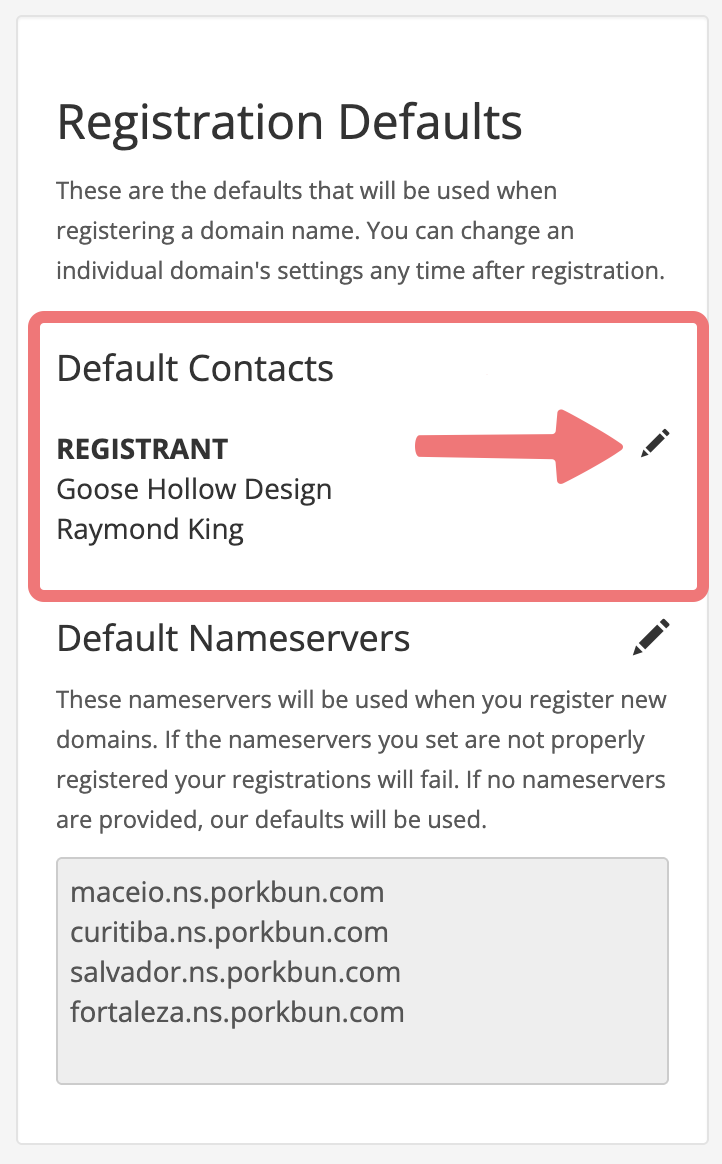Select the Default Contacts heading

195,368
